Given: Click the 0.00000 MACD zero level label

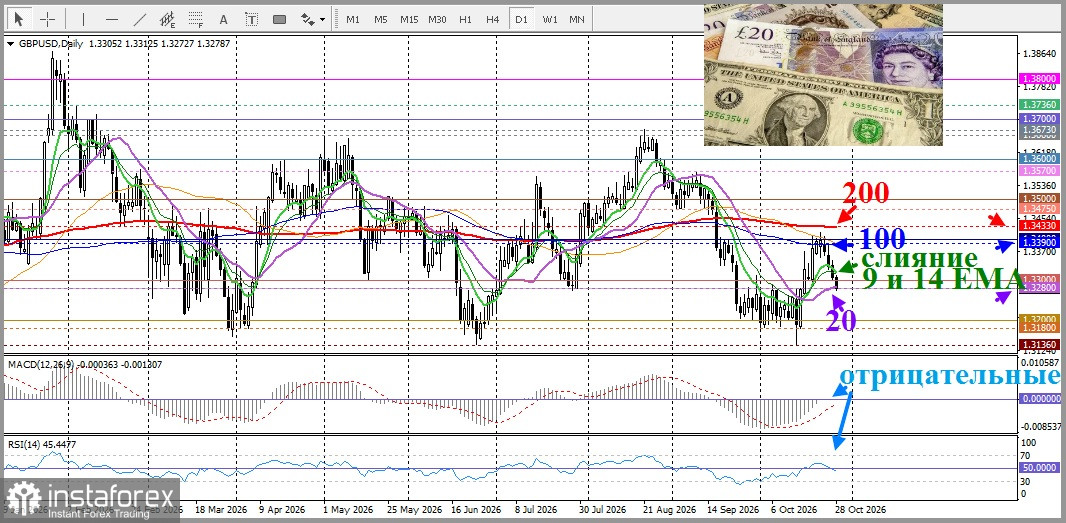Looking at the screenshot, I should [1039, 399].
